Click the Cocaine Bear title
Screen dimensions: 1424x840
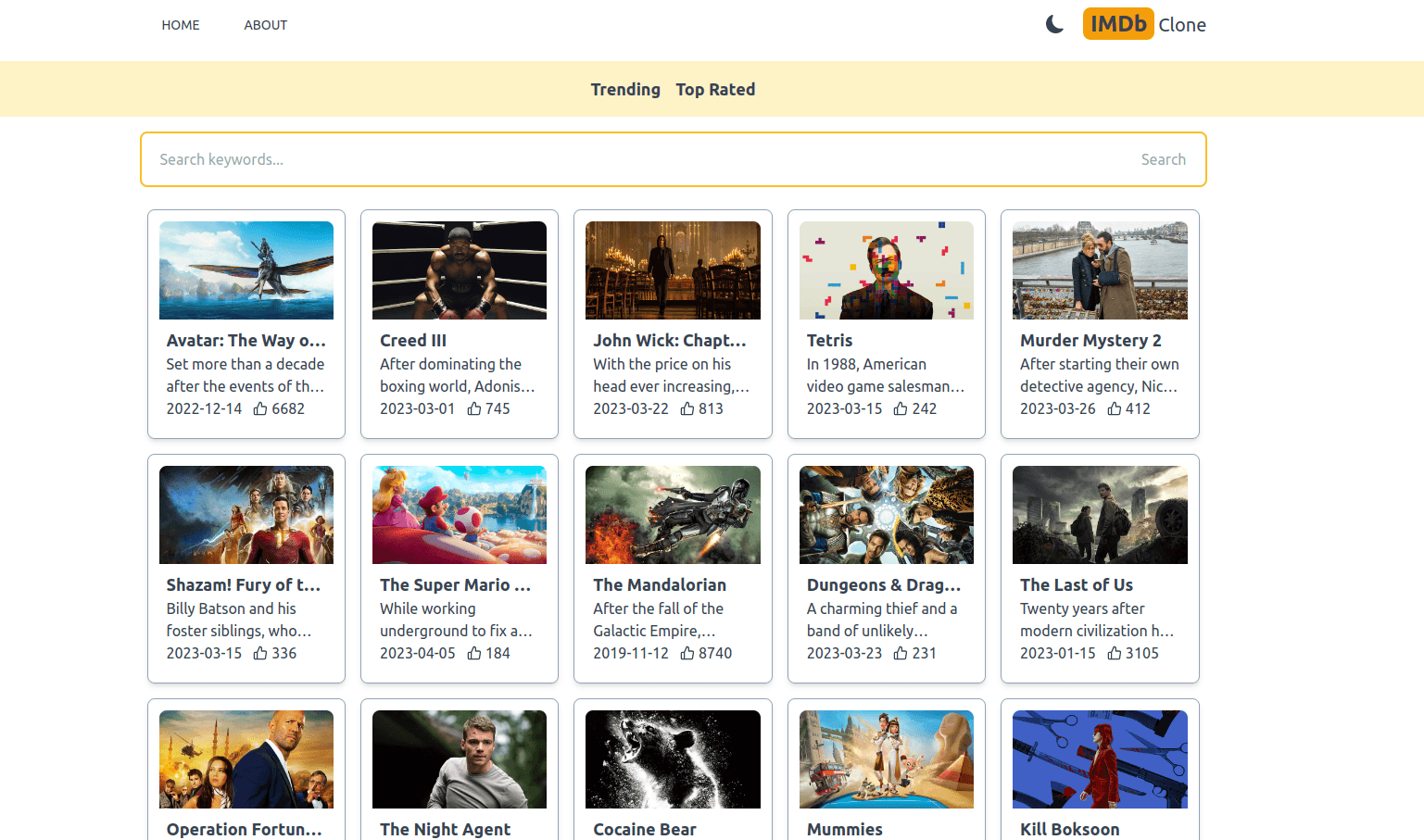click(645, 830)
